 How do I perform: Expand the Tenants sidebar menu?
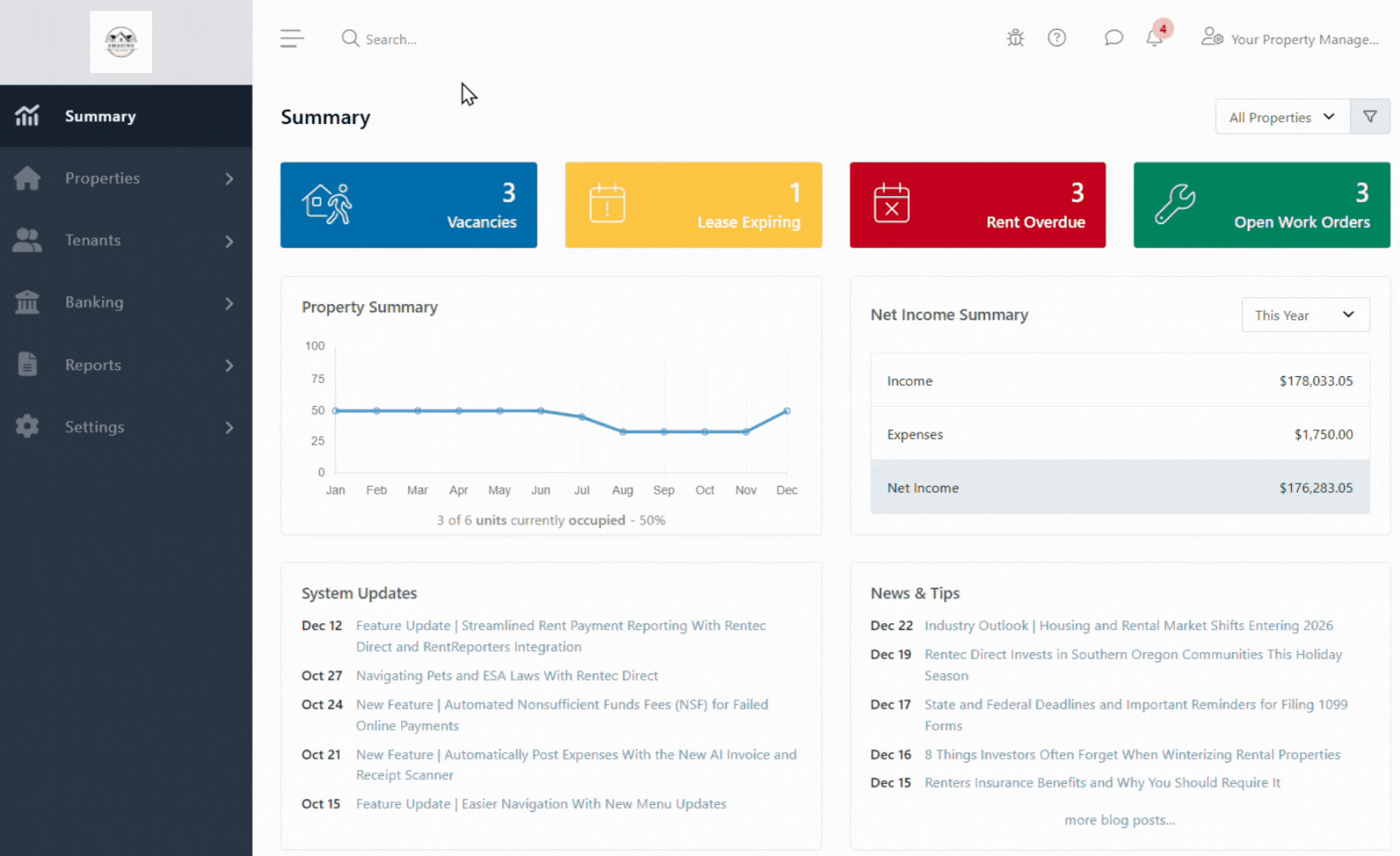(x=126, y=240)
